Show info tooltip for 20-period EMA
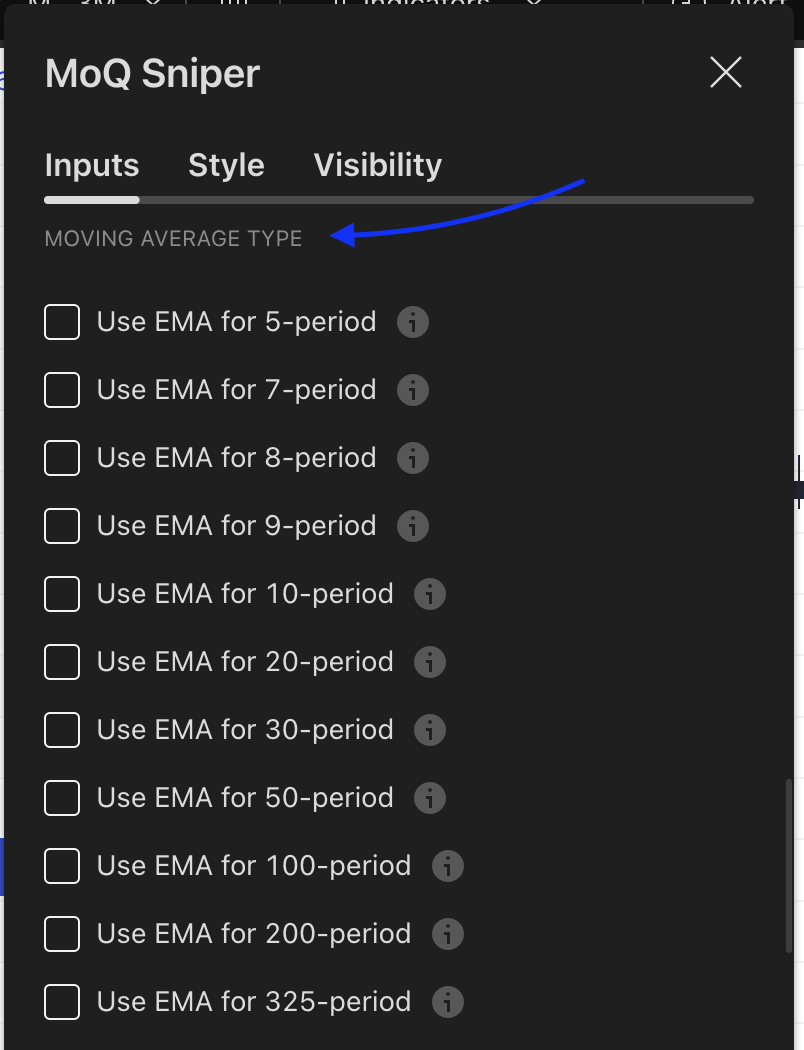This screenshot has width=804, height=1050. (430, 662)
